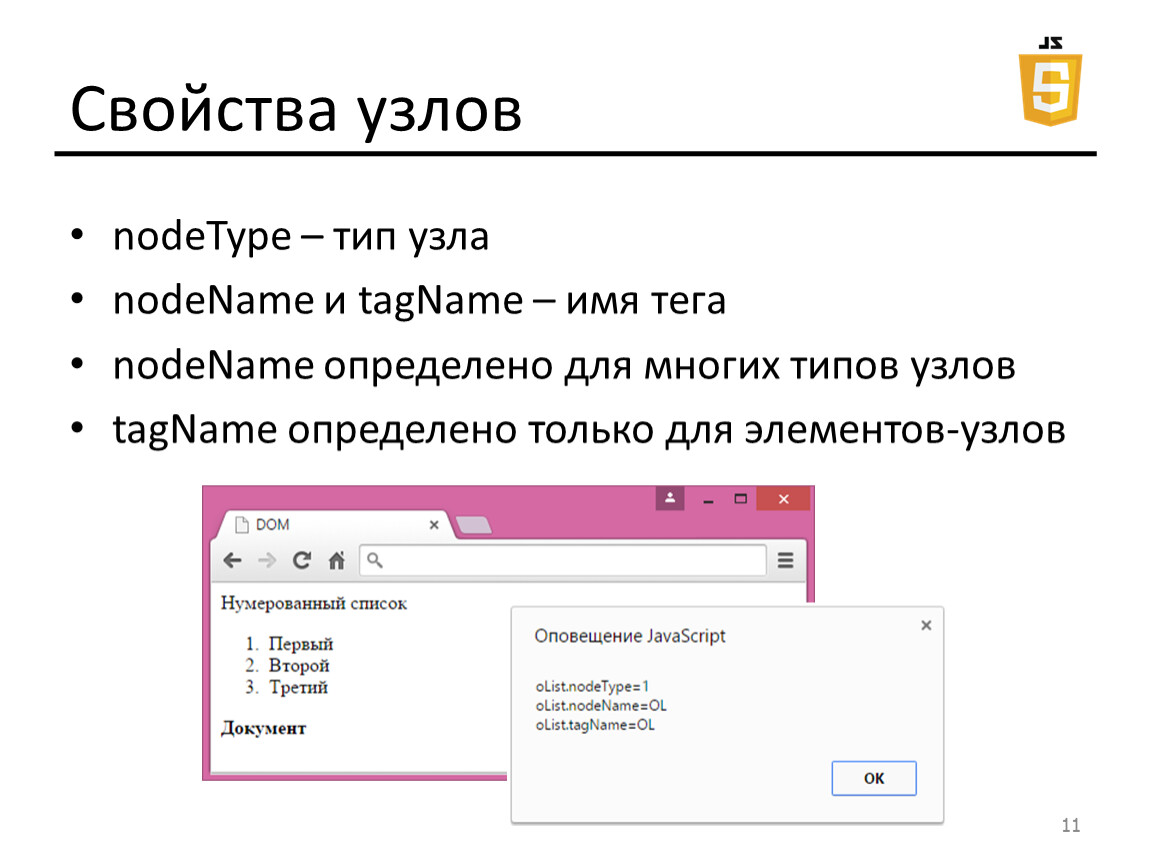Viewport: 1150px width, 864px height.
Task: Go to the browser home page
Action: pos(336,561)
